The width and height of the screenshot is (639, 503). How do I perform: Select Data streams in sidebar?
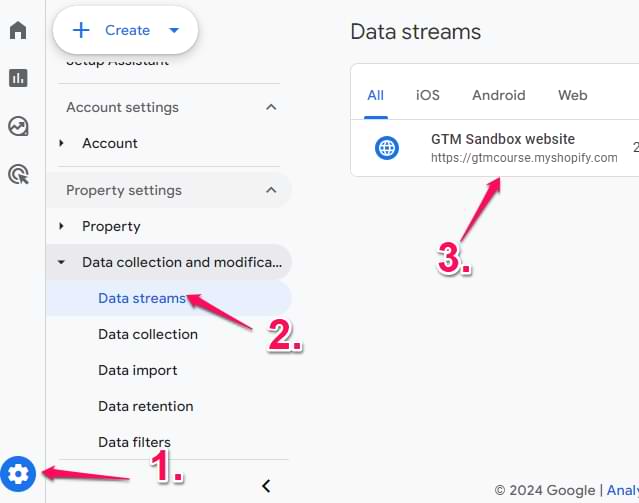pos(141,298)
